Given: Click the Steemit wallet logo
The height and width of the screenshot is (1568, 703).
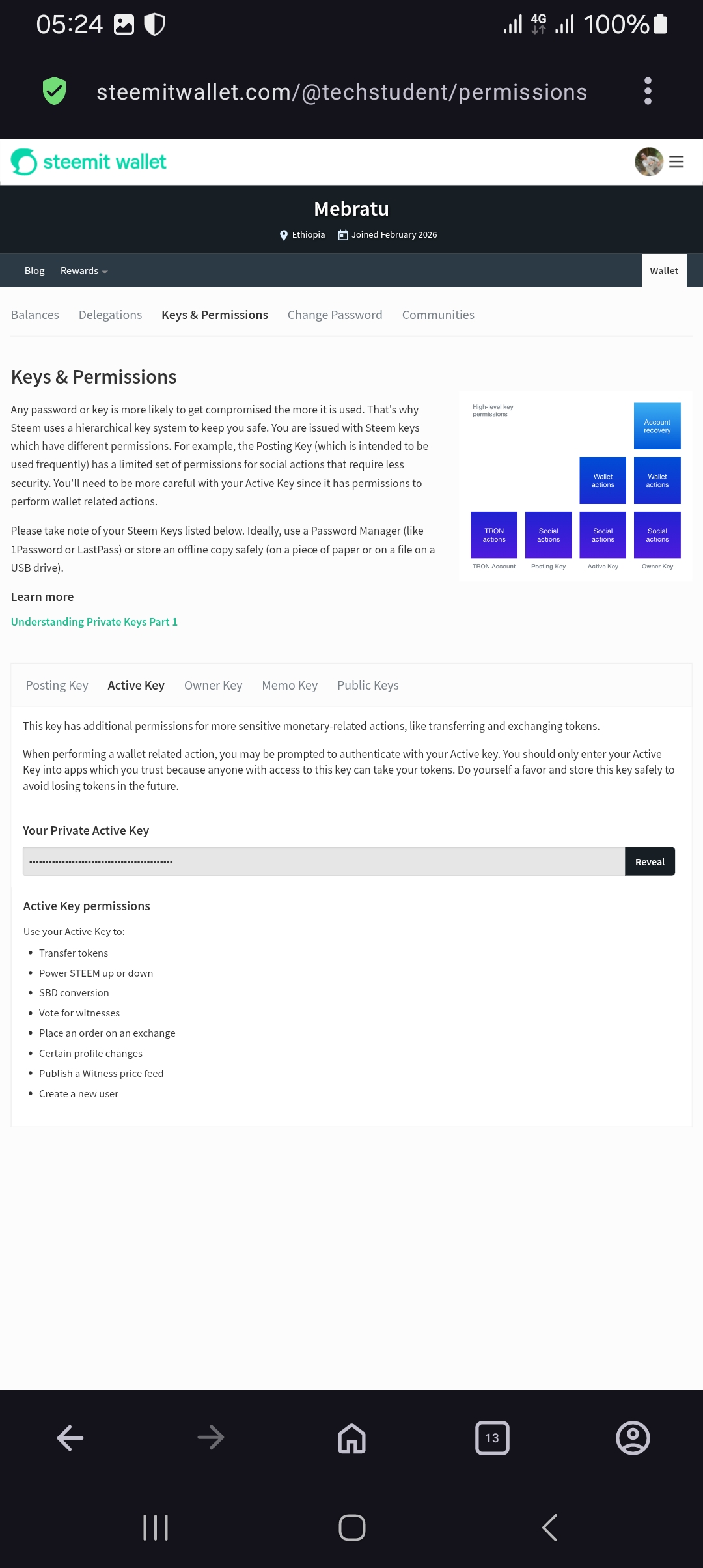Looking at the screenshot, I should 89,161.
